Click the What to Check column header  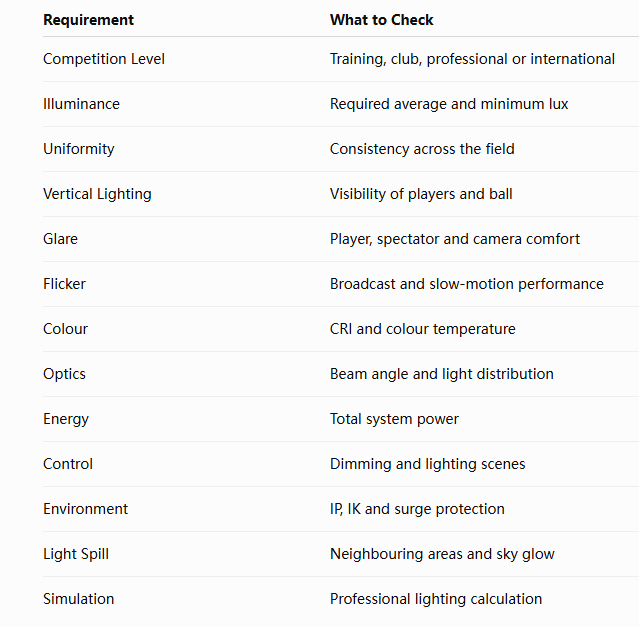coord(381,20)
